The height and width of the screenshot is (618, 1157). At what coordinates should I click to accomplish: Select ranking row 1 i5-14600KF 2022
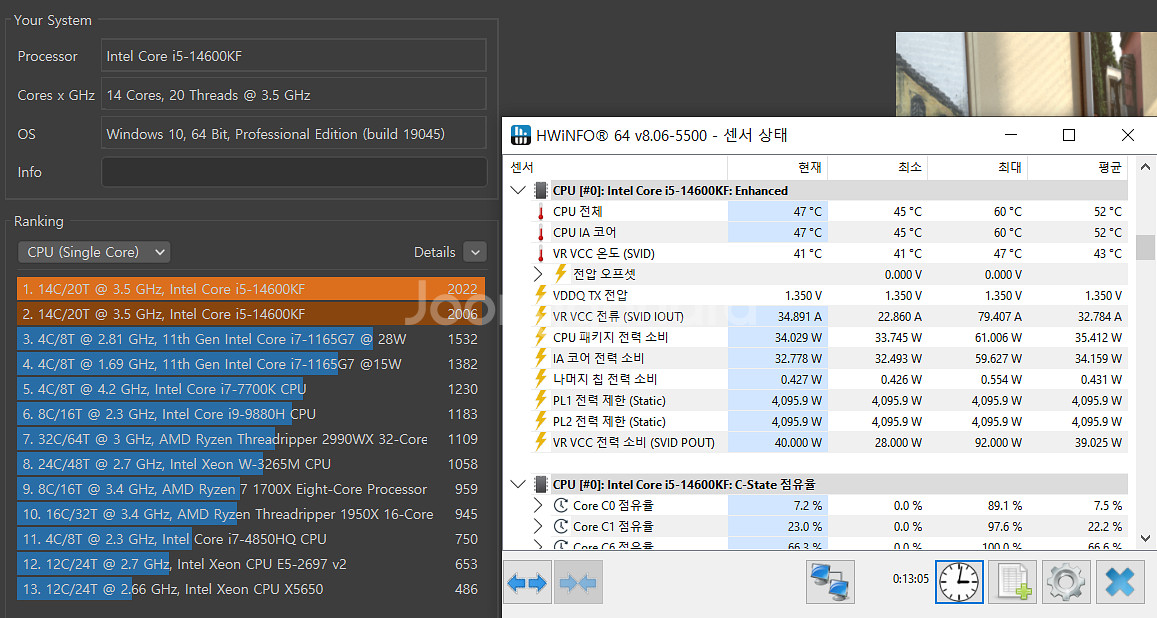point(251,289)
